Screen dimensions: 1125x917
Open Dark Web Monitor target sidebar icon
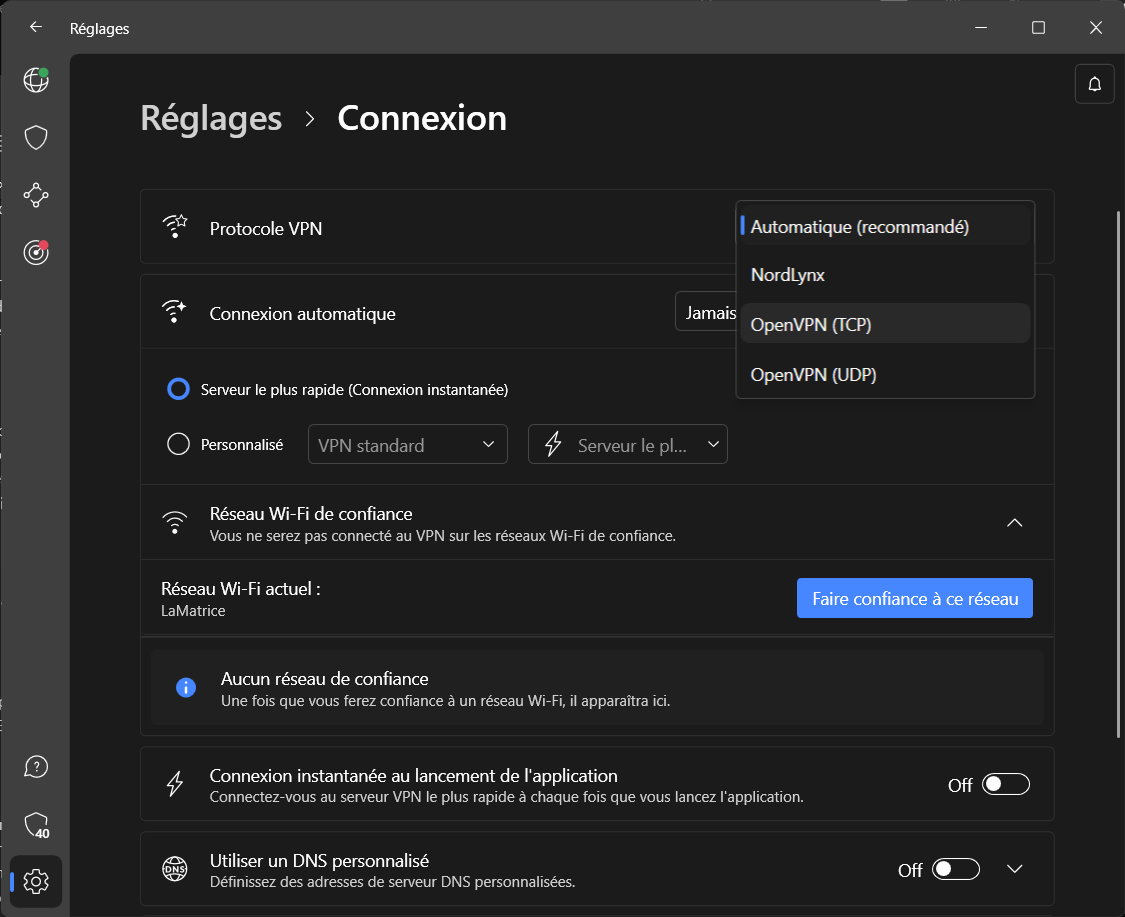tap(36, 253)
